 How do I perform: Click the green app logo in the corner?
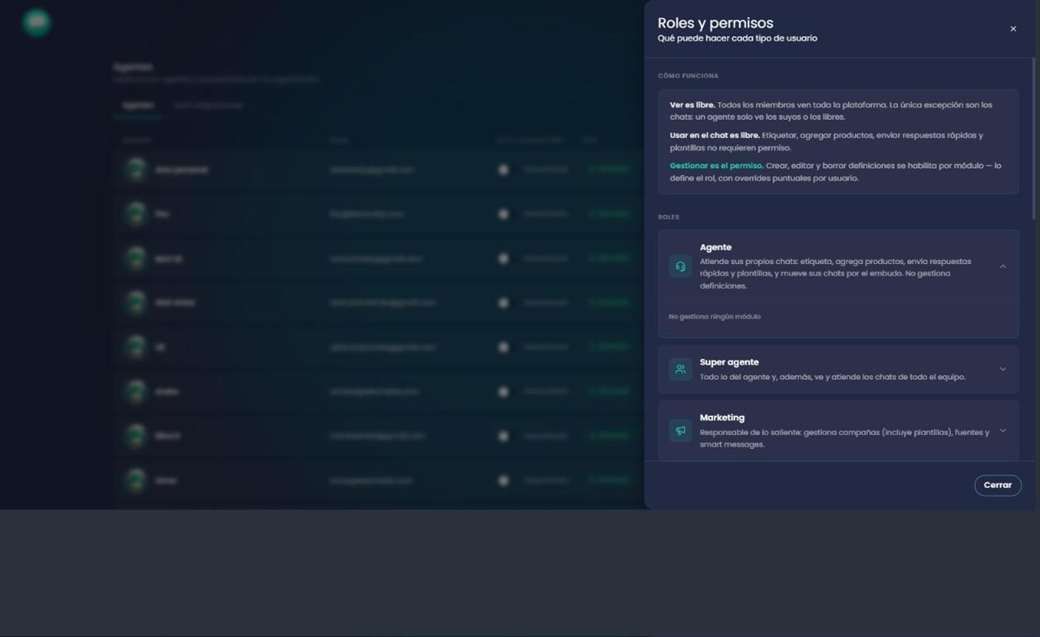pos(36,23)
